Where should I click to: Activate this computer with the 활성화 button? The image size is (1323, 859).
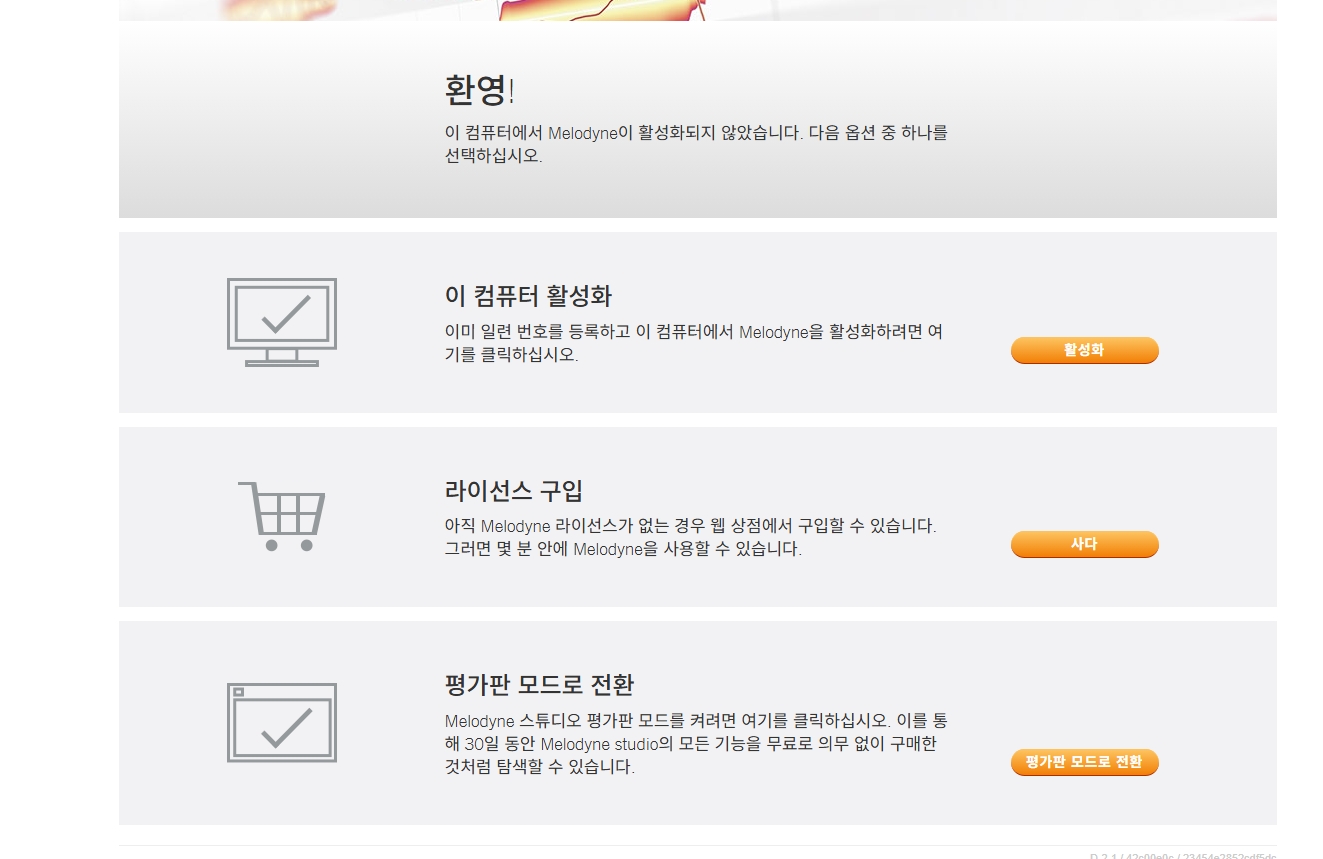click(1084, 350)
